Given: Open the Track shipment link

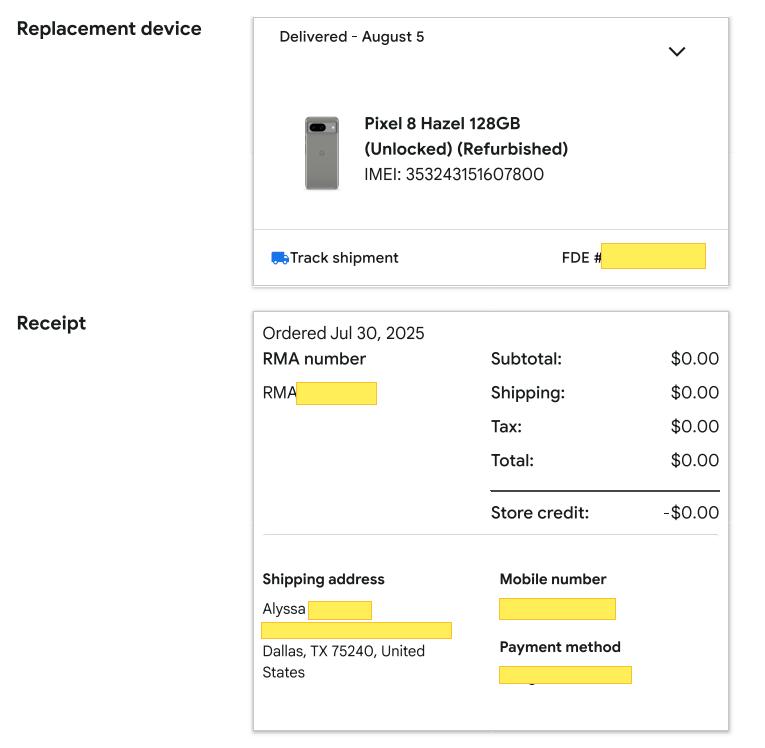Looking at the screenshot, I should pyautogui.click(x=344, y=258).
